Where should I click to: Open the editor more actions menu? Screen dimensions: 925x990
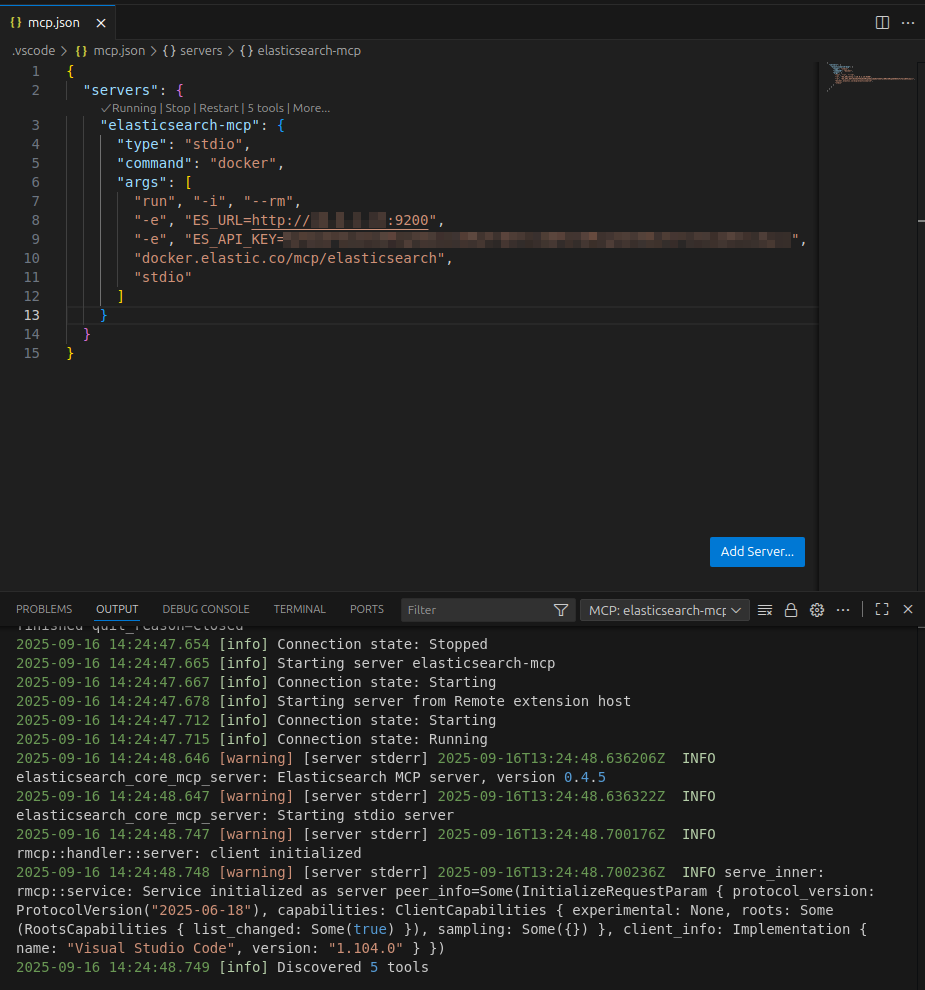908,22
